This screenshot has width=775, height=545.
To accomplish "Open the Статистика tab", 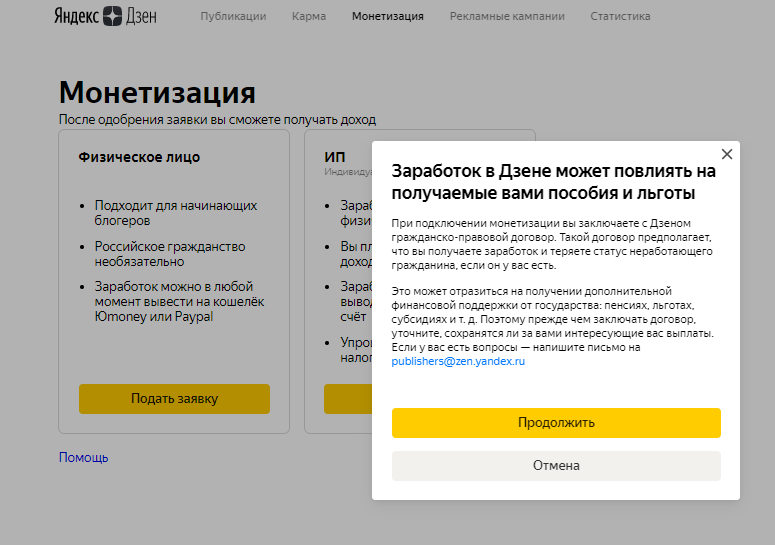I will [x=620, y=16].
